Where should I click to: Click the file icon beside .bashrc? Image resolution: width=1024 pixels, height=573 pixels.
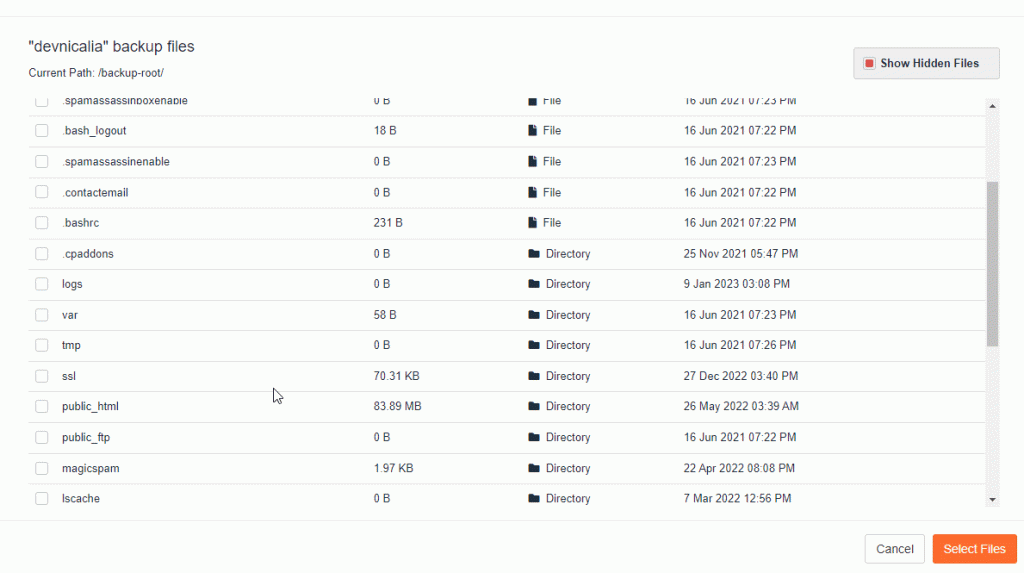(x=533, y=223)
